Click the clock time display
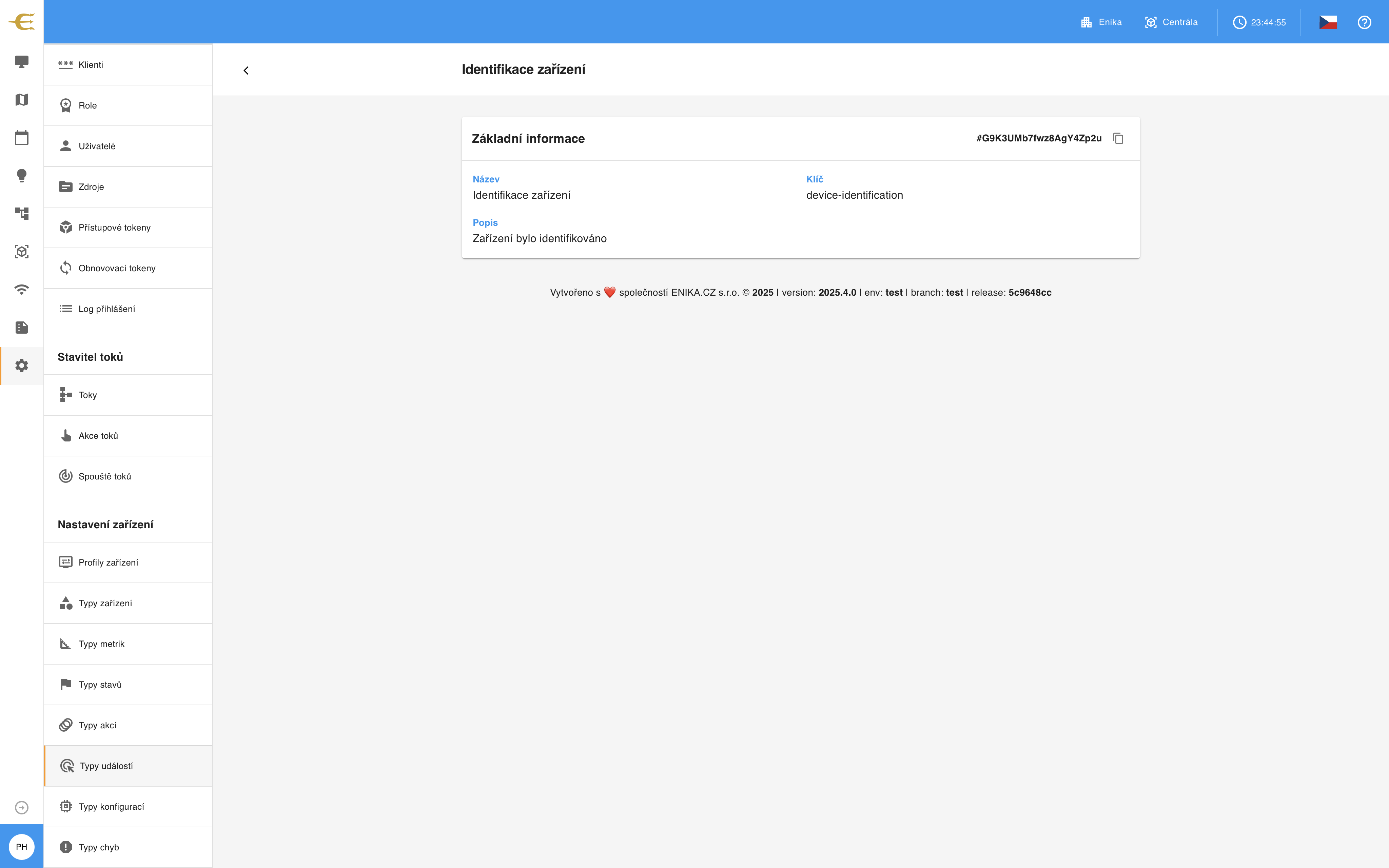Image resolution: width=1389 pixels, height=868 pixels. tap(1259, 22)
